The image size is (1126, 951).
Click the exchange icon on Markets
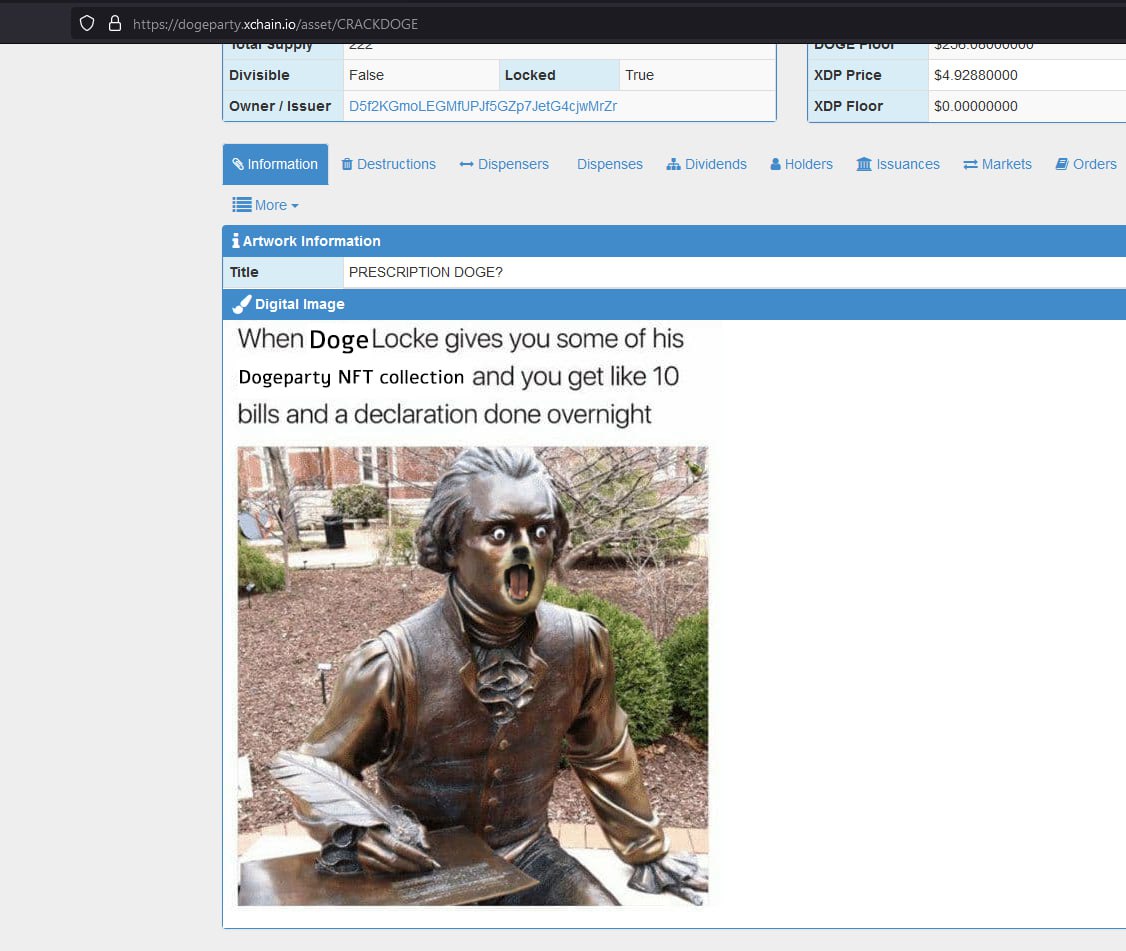click(x=970, y=164)
